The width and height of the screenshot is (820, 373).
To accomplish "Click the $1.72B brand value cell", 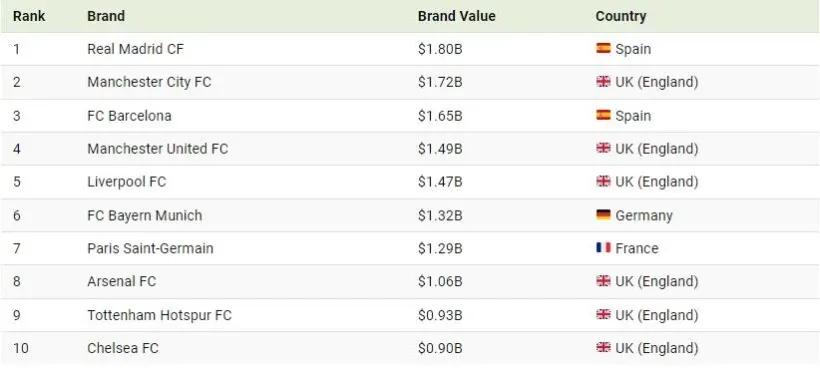I will [440, 82].
